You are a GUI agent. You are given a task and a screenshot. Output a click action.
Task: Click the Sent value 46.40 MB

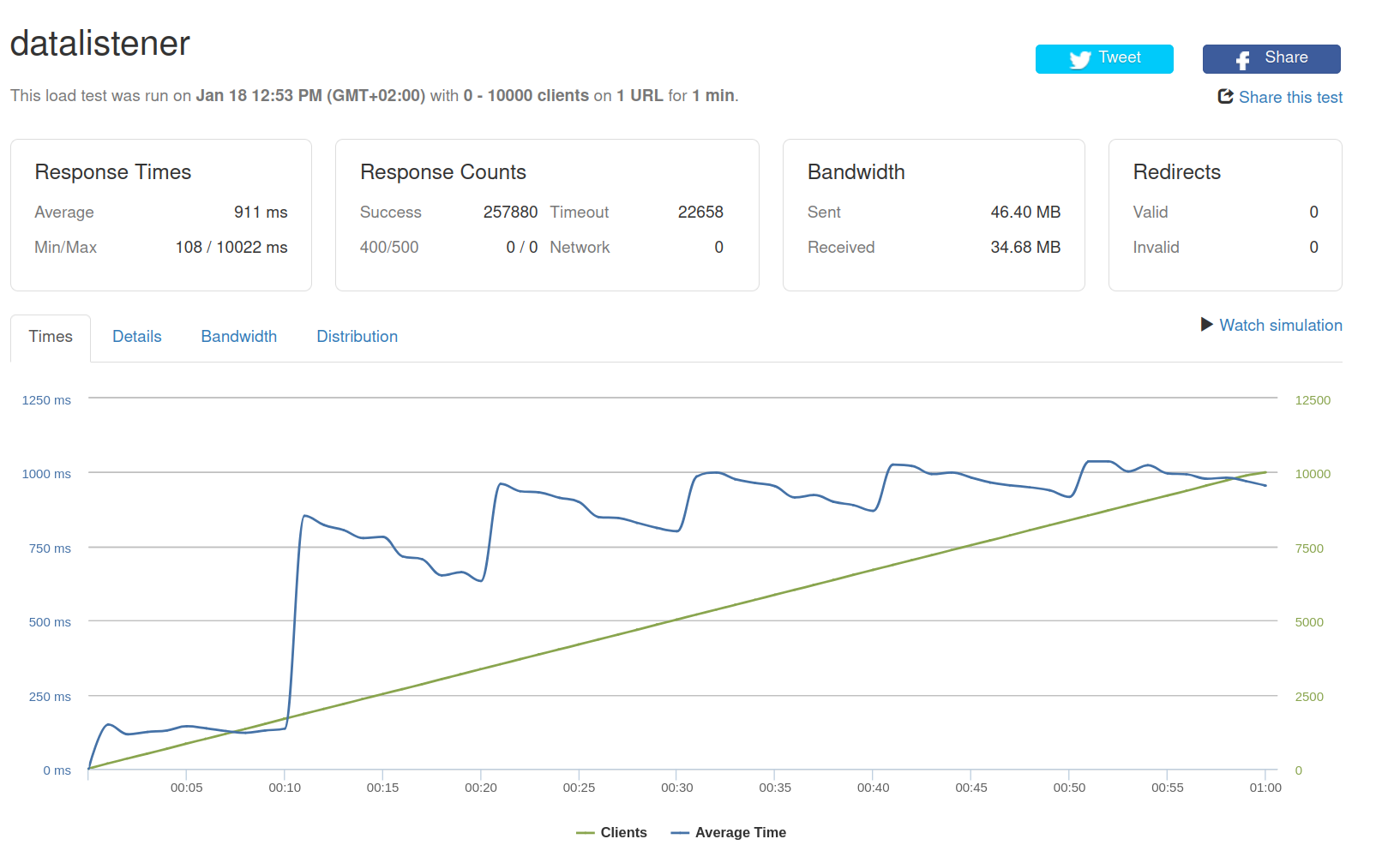pyautogui.click(x=1025, y=213)
